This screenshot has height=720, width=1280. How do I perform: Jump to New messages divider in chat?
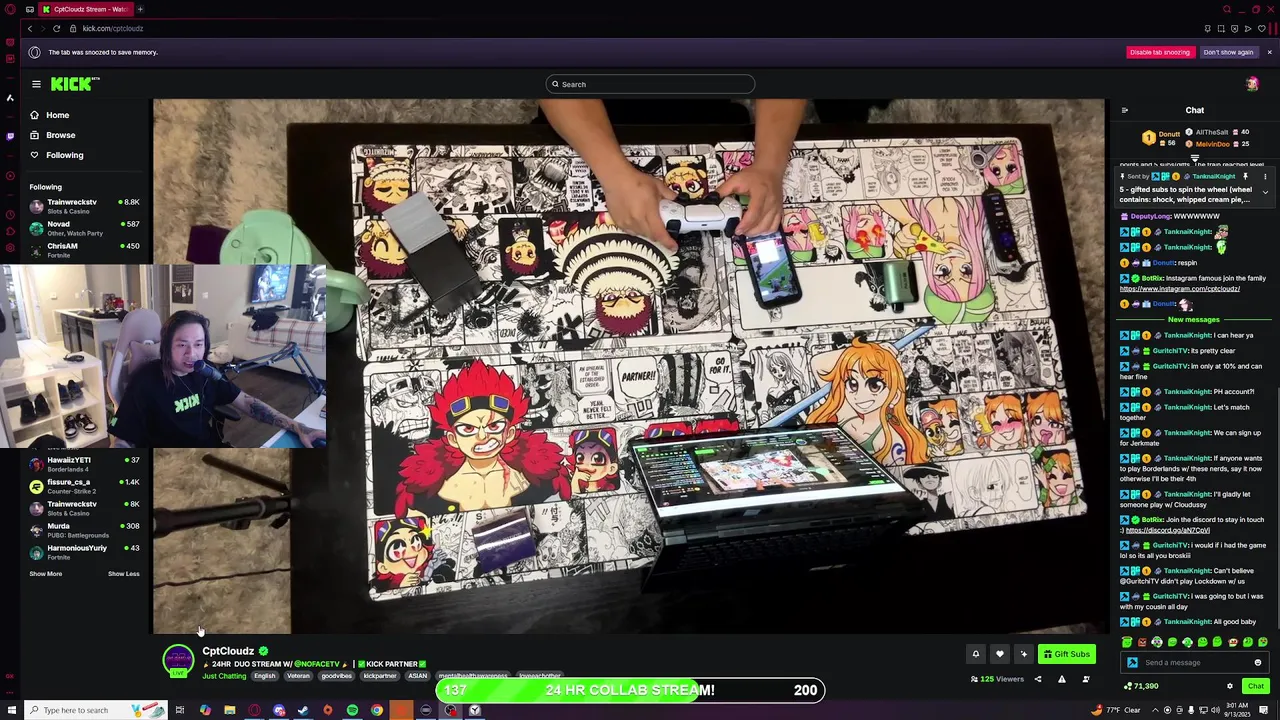[1193, 320]
